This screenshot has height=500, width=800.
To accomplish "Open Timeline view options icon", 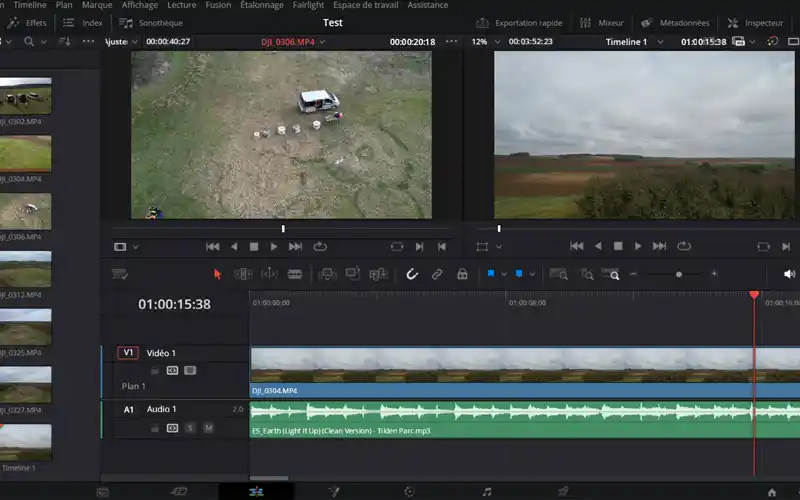I will (120, 274).
